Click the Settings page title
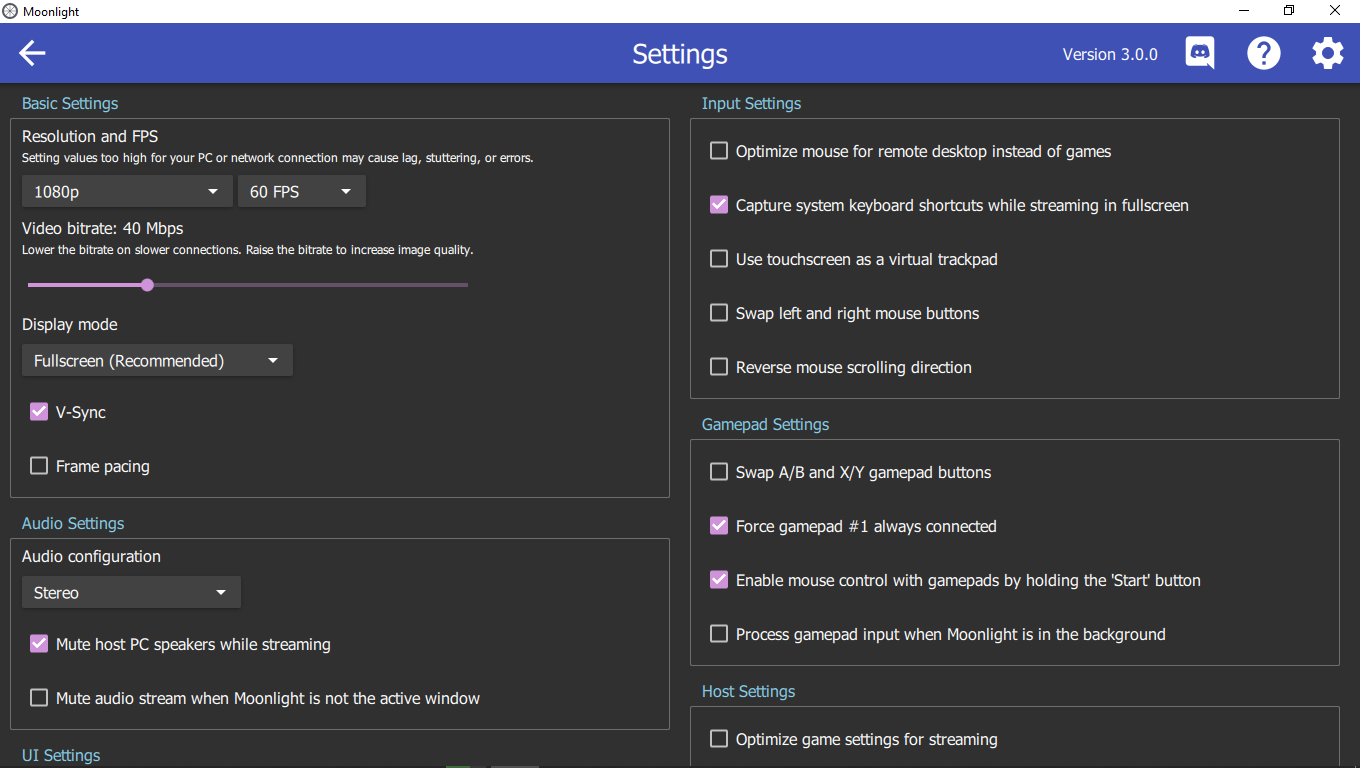Image resolution: width=1360 pixels, height=768 pixels. pyautogui.click(x=680, y=54)
